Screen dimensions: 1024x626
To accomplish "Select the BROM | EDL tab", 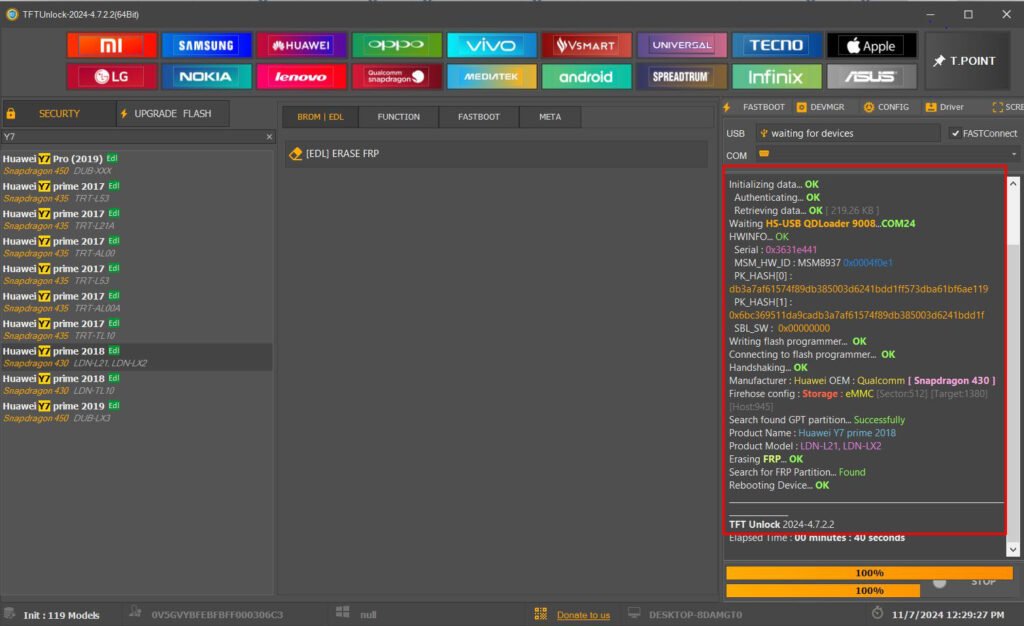I will (320, 117).
